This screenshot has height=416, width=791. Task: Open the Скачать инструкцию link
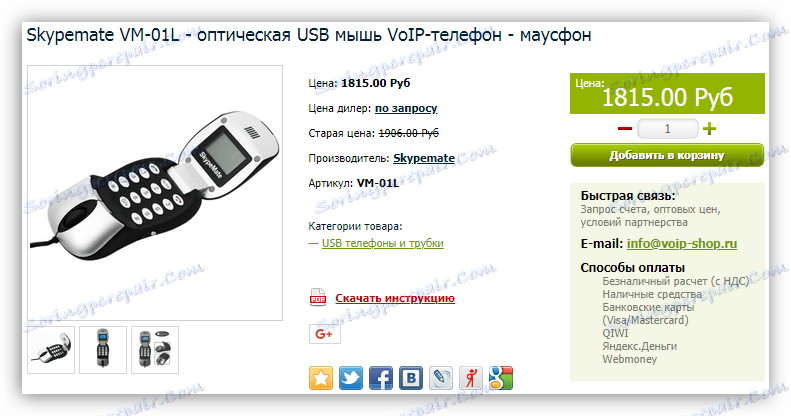395,298
